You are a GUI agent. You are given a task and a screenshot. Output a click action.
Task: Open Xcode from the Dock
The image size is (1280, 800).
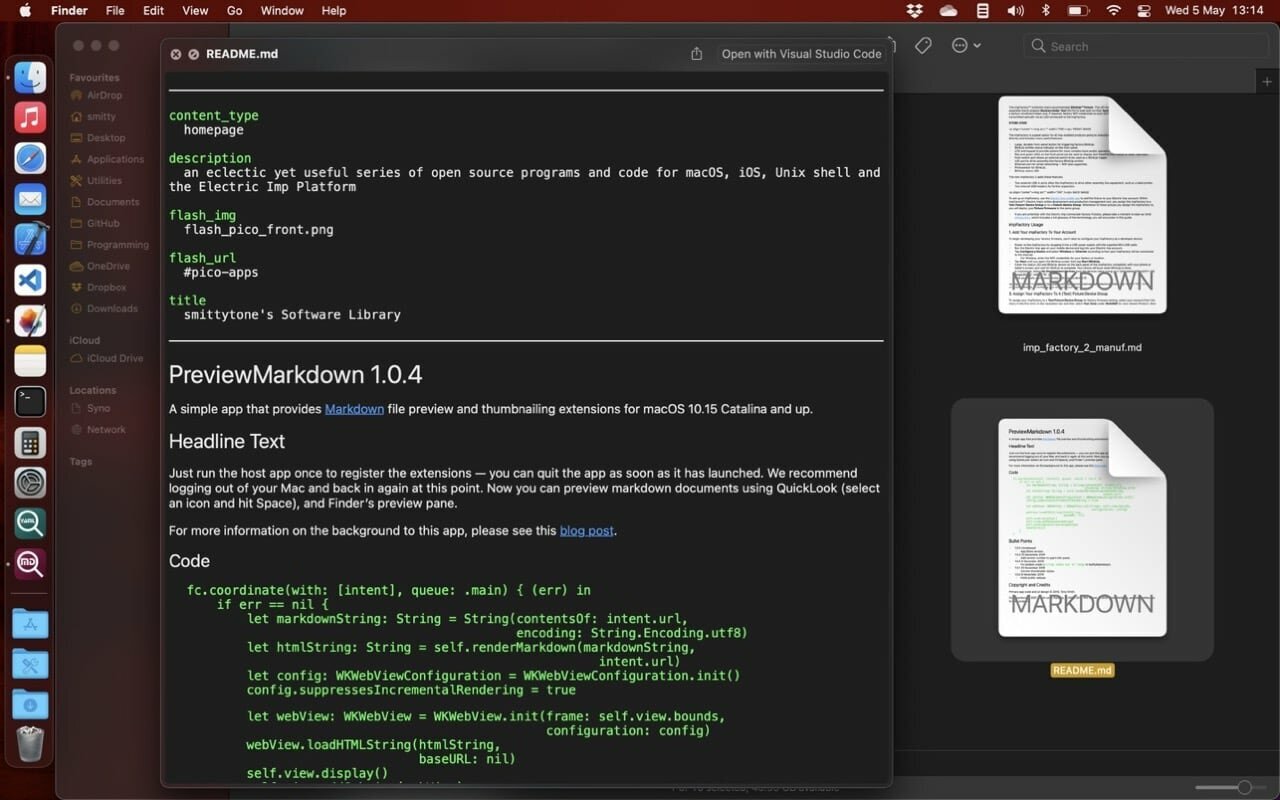pyautogui.click(x=30, y=240)
